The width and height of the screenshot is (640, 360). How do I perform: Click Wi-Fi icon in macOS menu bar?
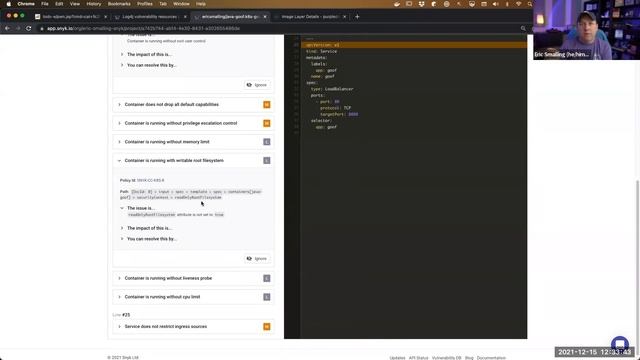518,4
